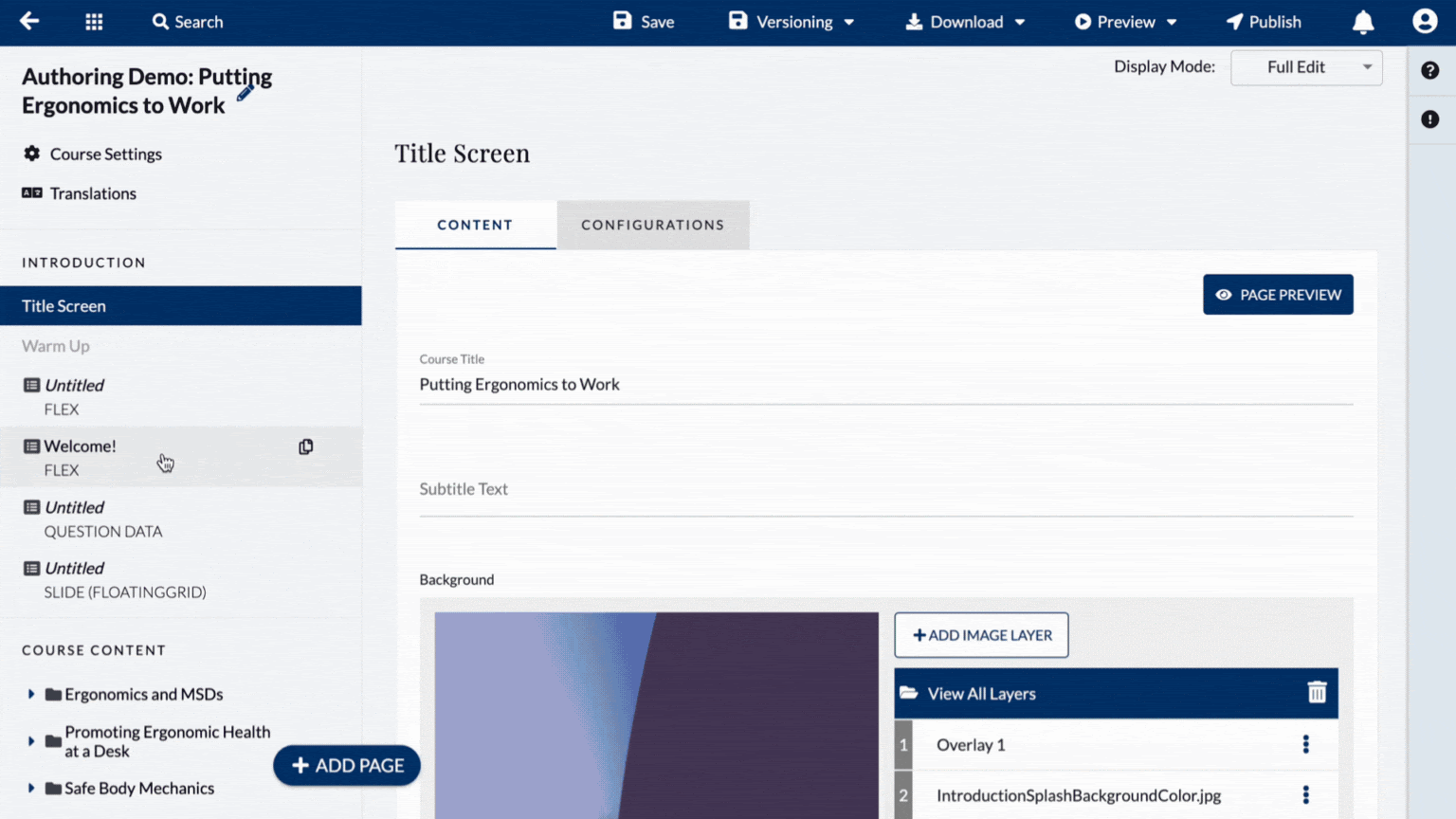Click the View All Layers header
1456x819 pixels.
pos(1117,694)
